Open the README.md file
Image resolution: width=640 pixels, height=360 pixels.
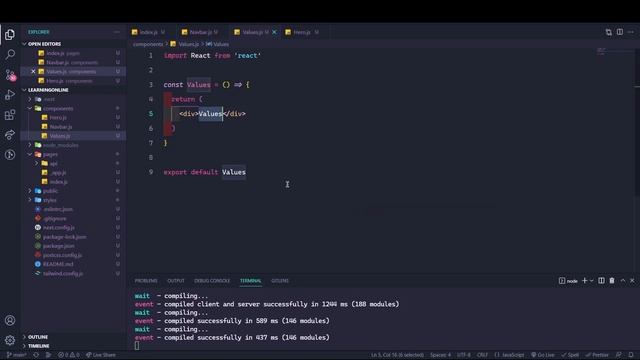(x=58, y=264)
